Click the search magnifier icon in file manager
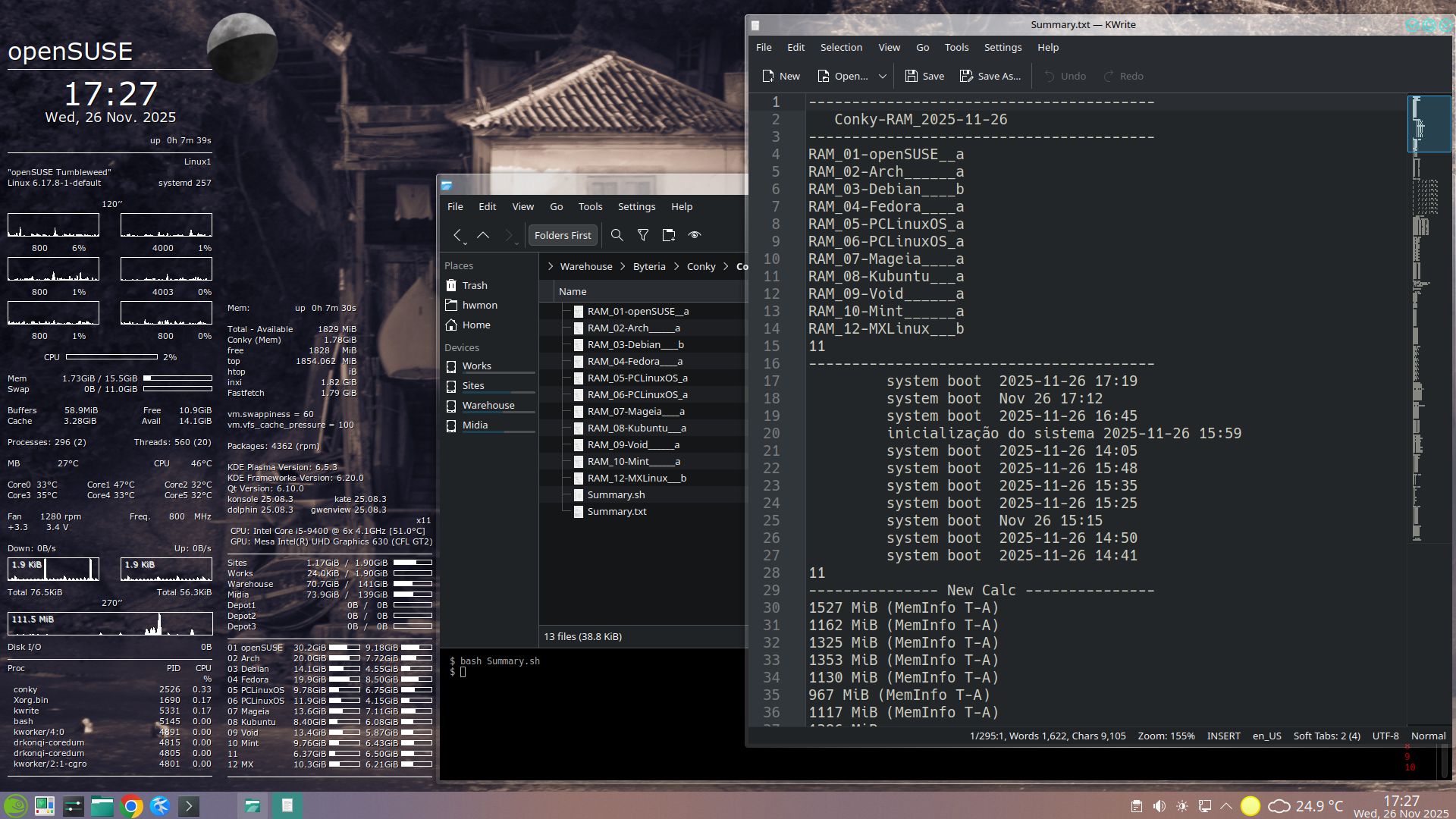 617,235
